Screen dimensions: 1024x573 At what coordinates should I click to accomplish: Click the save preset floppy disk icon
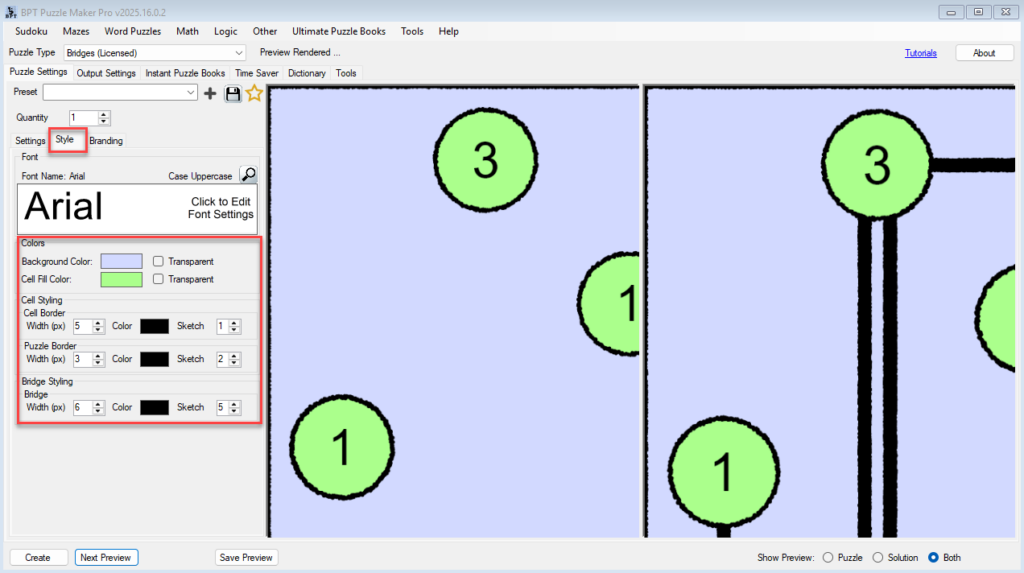tap(233, 93)
